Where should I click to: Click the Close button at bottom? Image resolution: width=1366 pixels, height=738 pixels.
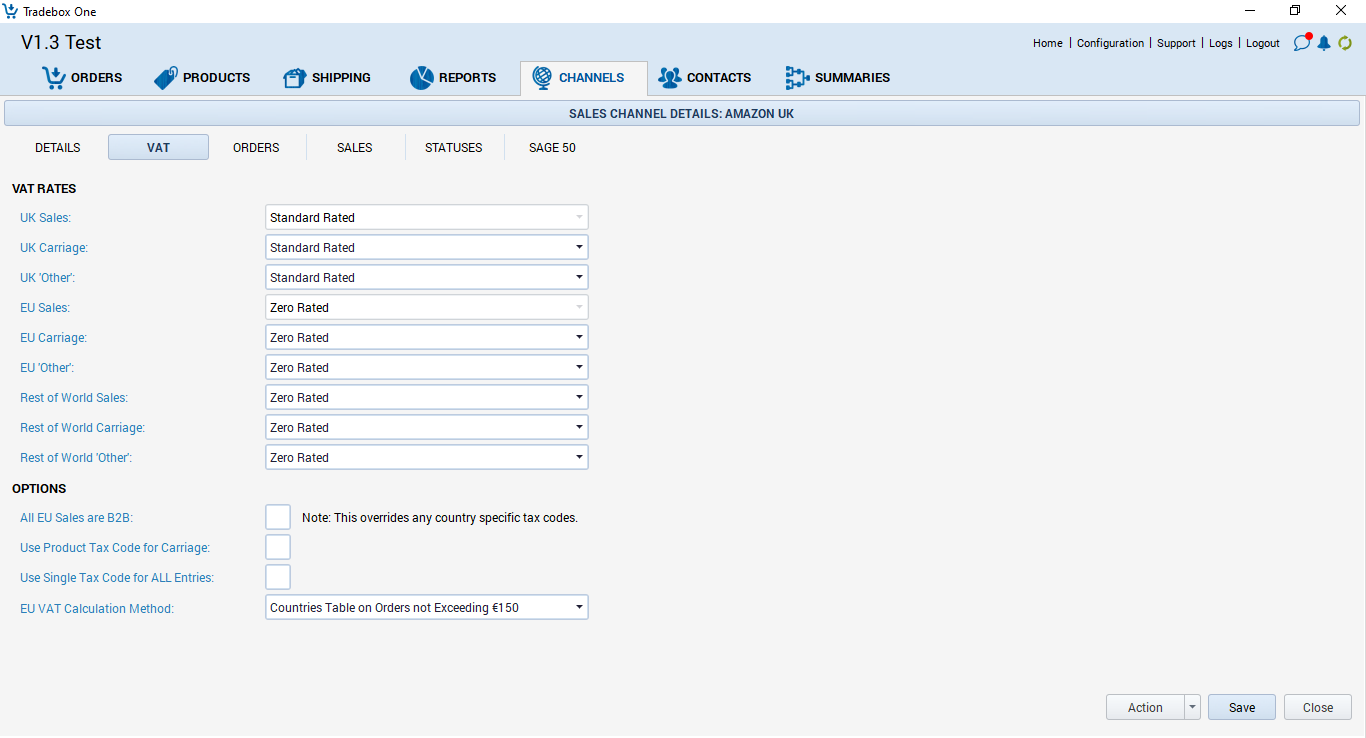pos(1318,707)
